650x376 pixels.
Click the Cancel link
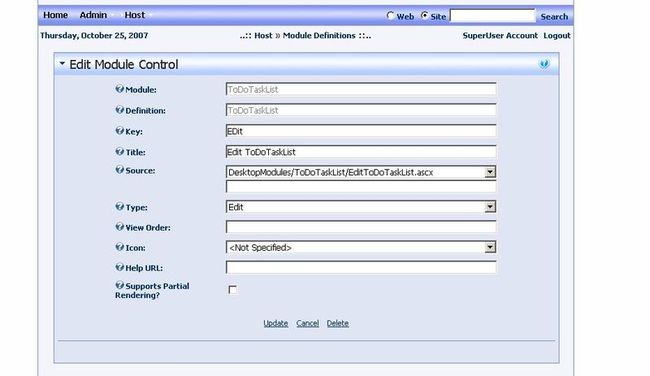click(x=308, y=323)
